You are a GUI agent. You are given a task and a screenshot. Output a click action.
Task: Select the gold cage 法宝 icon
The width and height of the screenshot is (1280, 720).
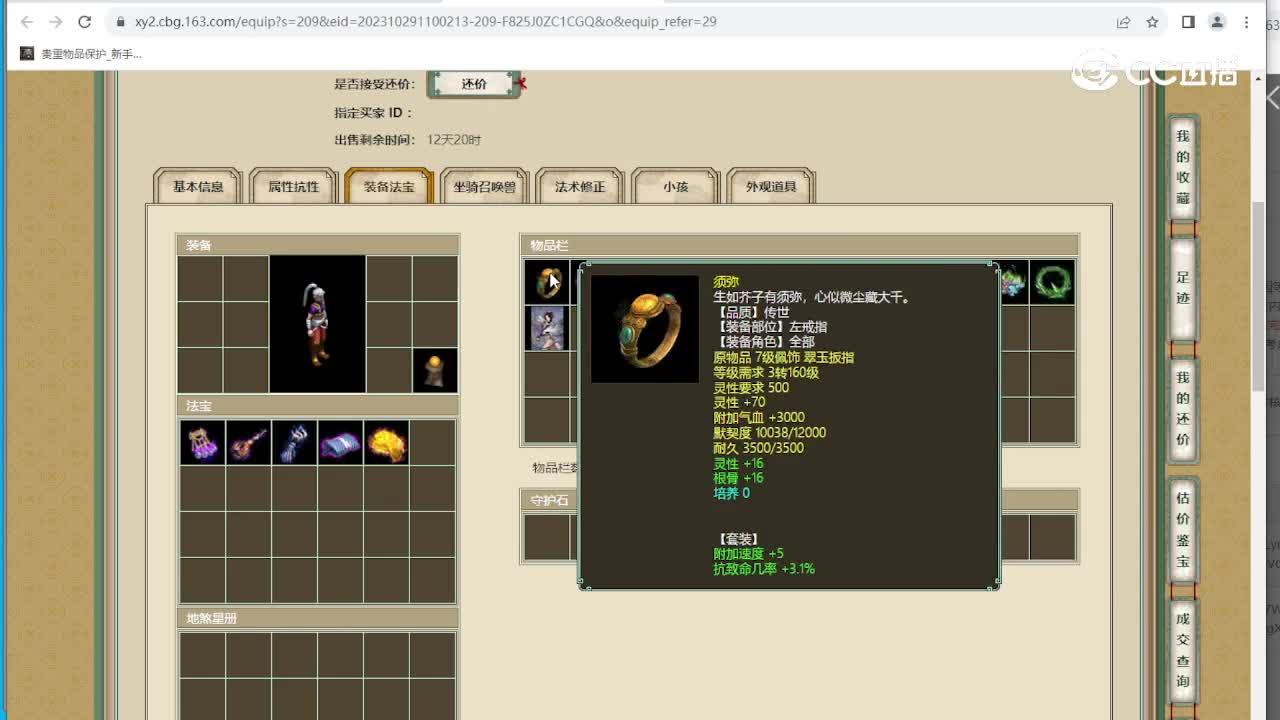202,442
